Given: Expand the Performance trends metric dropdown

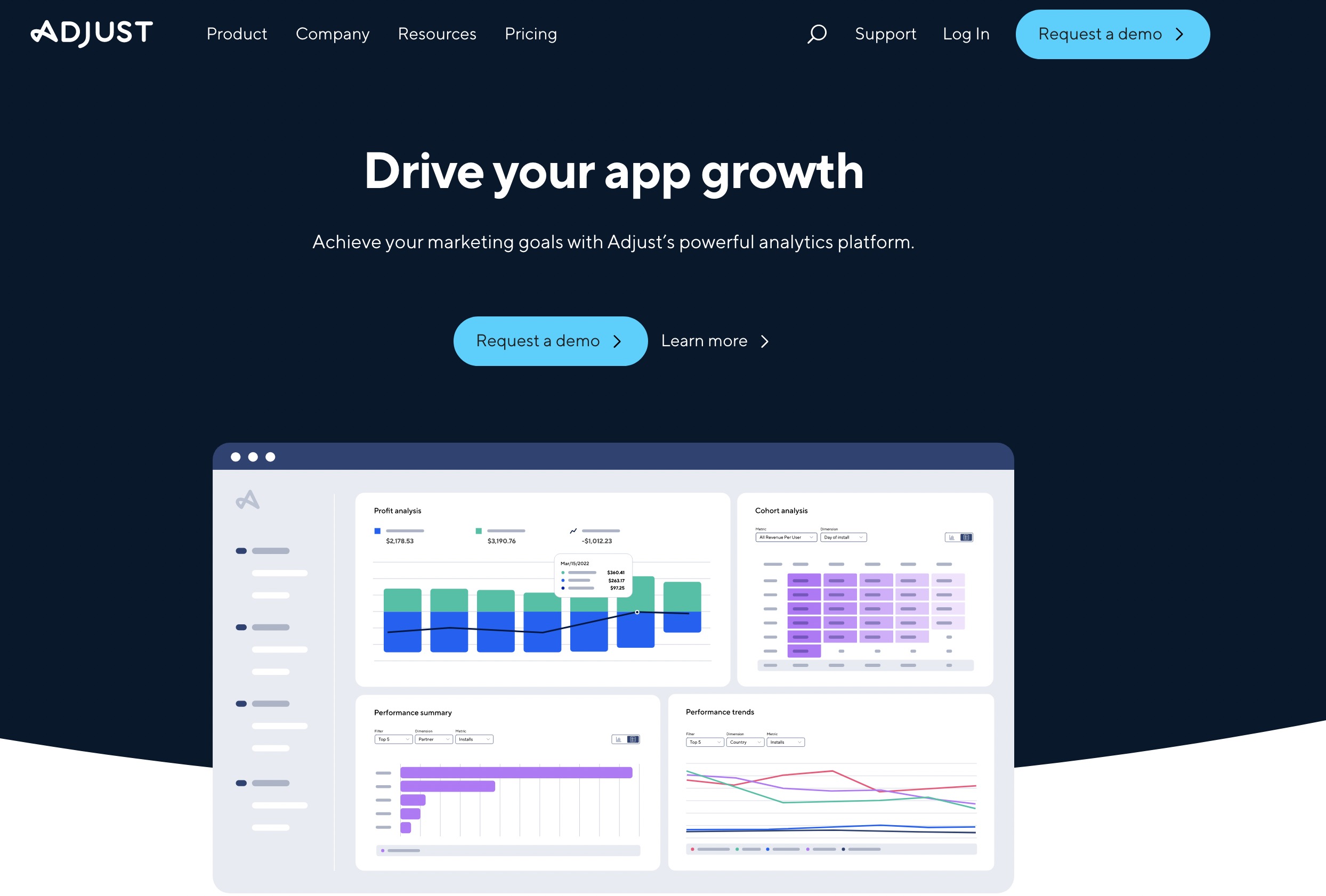Looking at the screenshot, I should point(785,742).
